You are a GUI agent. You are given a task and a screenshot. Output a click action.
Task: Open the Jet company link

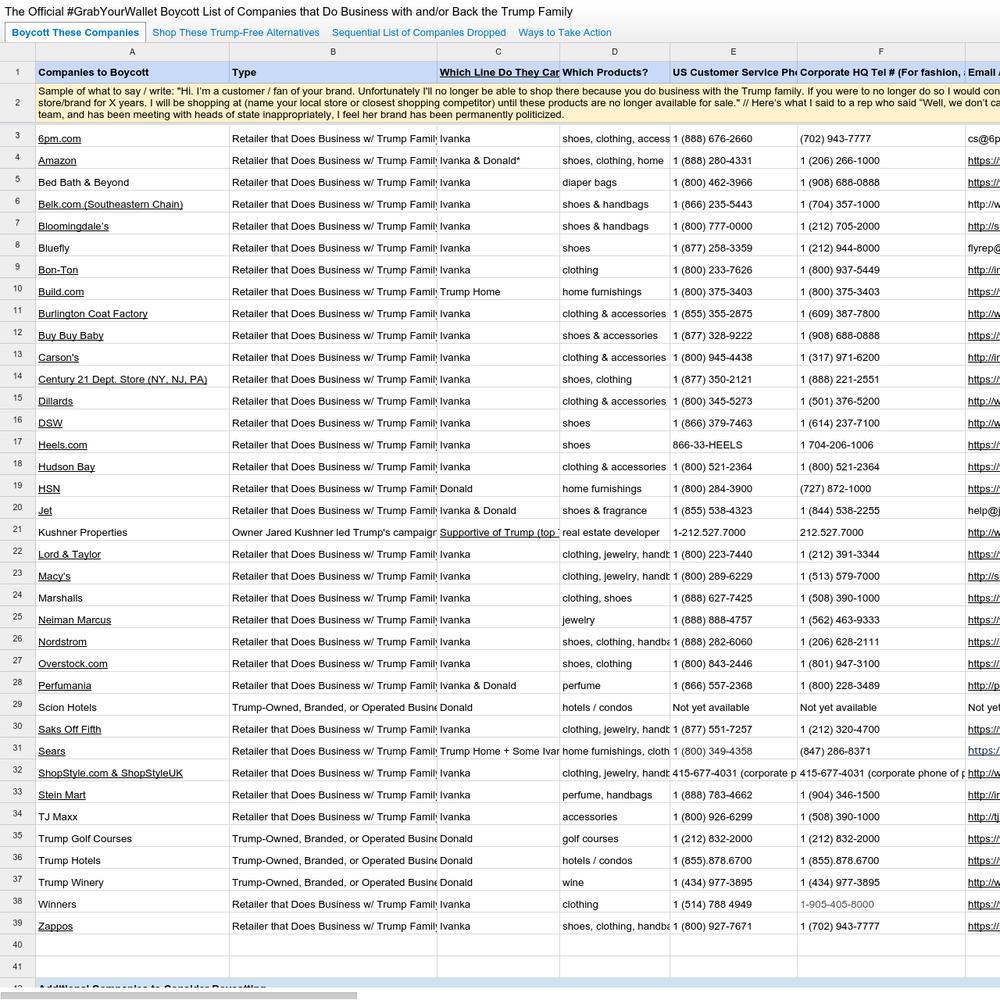(x=45, y=511)
